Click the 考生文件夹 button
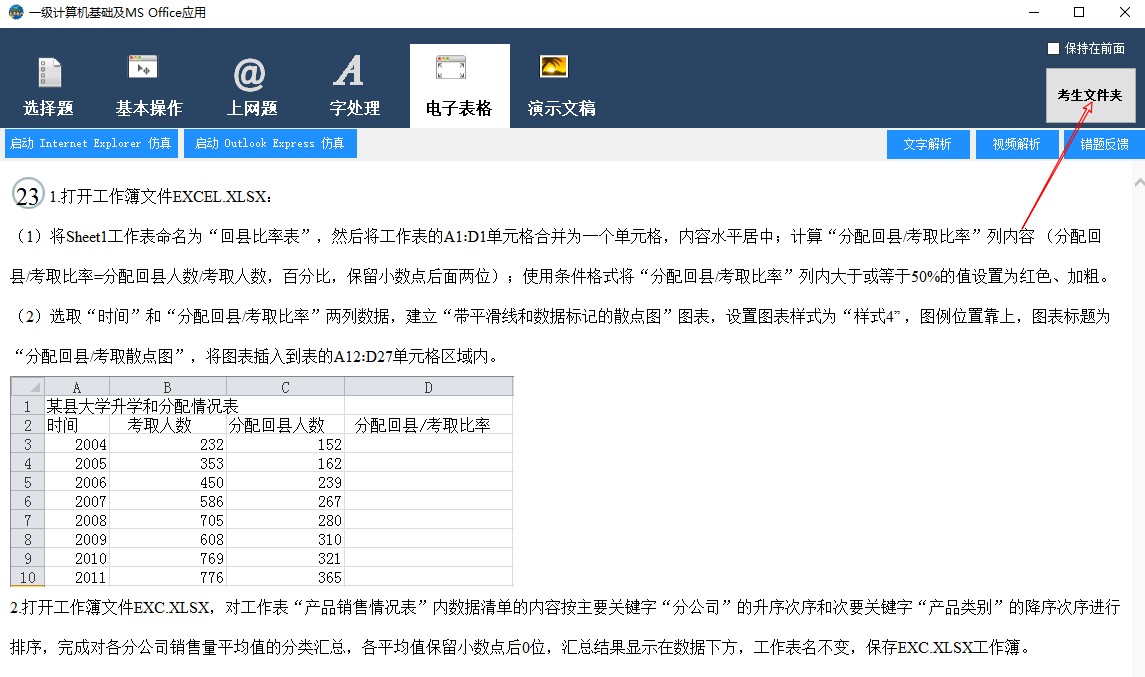 [1090, 96]
